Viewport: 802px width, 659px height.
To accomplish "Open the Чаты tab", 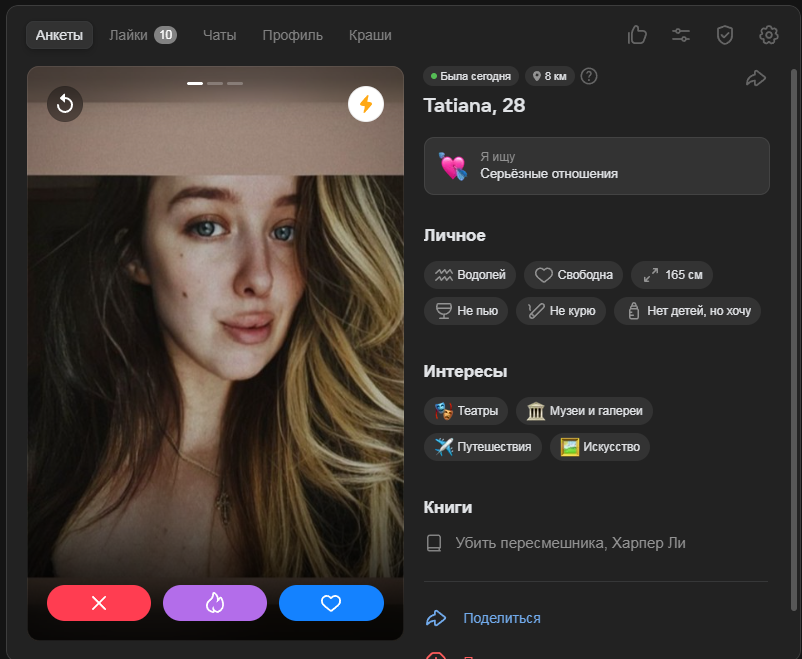I will 219,35.
